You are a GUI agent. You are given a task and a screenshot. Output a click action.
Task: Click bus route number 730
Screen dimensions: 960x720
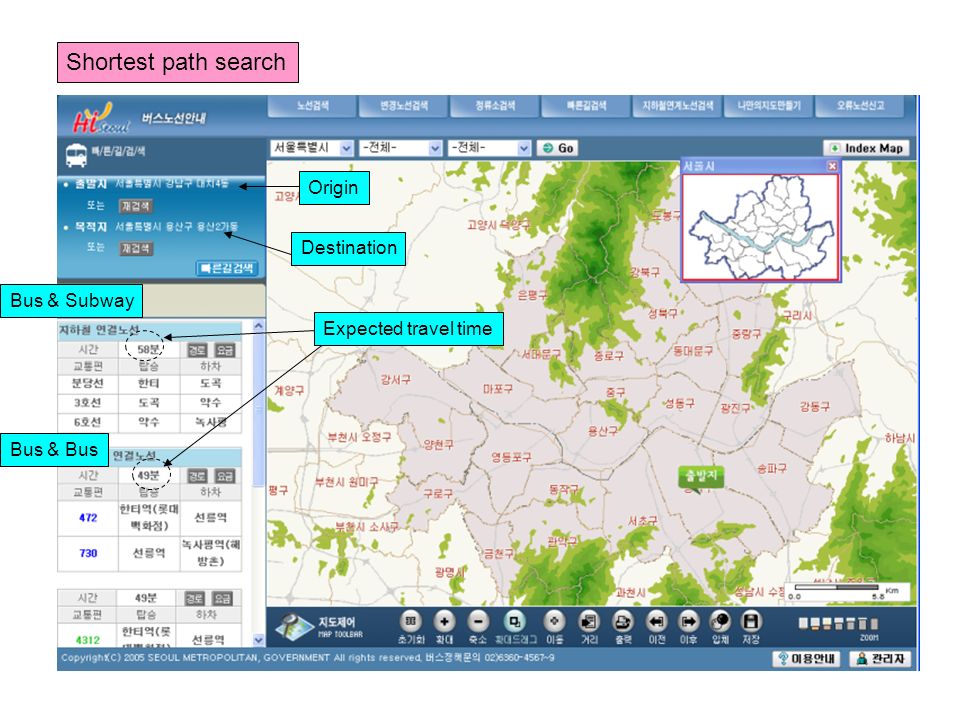[88, 553]
